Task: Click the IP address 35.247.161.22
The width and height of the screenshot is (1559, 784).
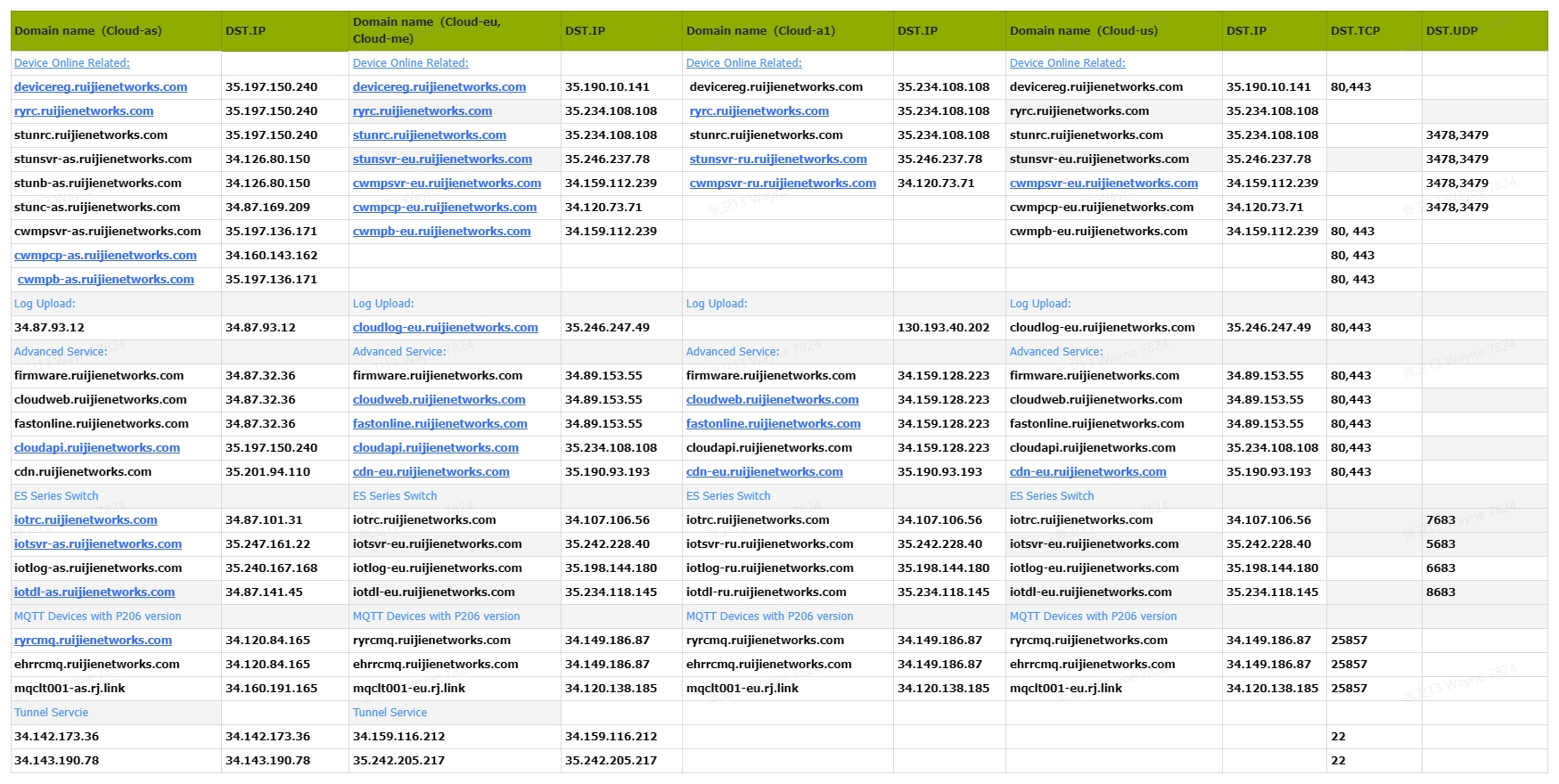Action: click(x=268, y=544)
